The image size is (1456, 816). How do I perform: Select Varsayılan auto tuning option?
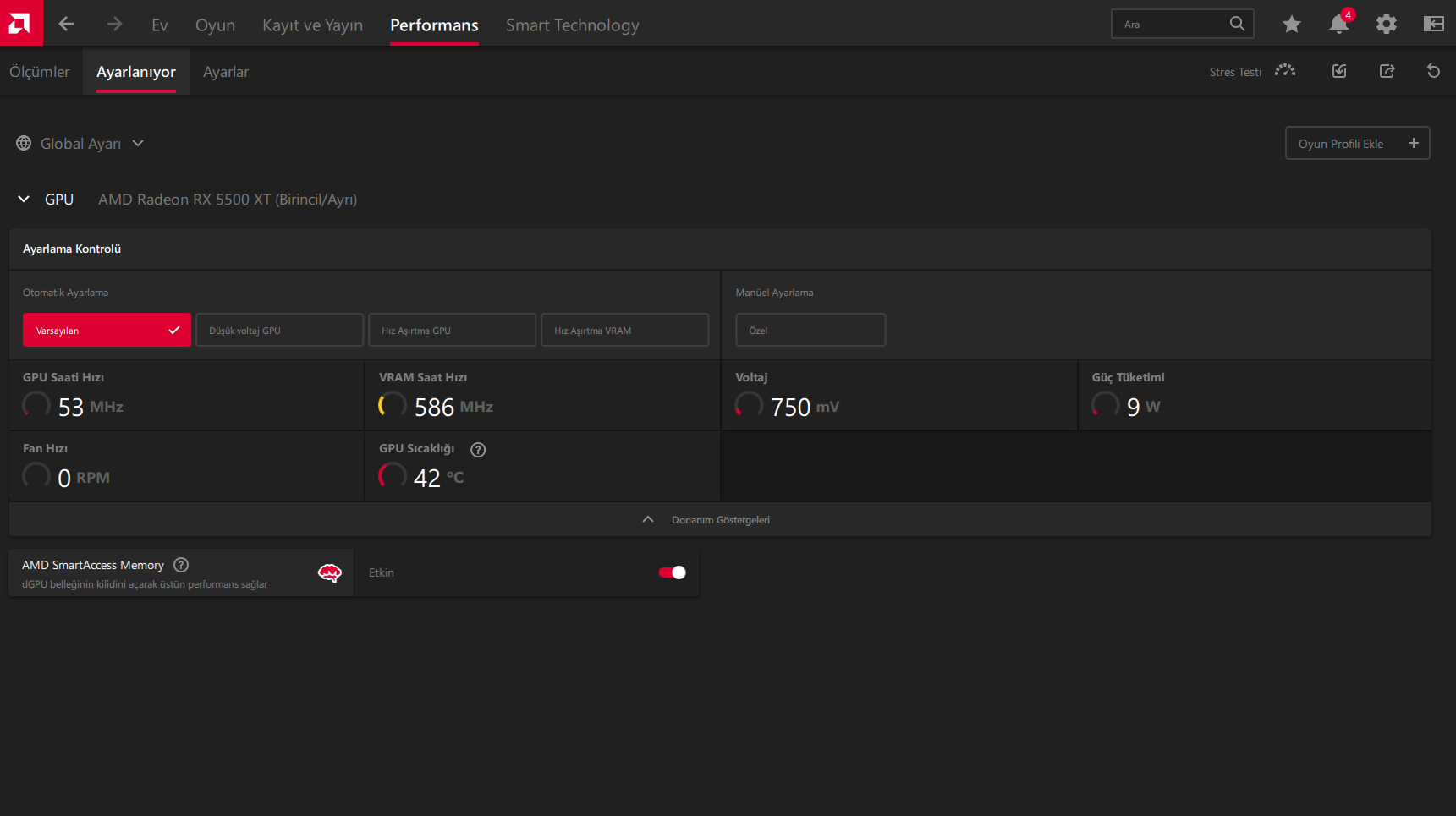pos(107,330)
